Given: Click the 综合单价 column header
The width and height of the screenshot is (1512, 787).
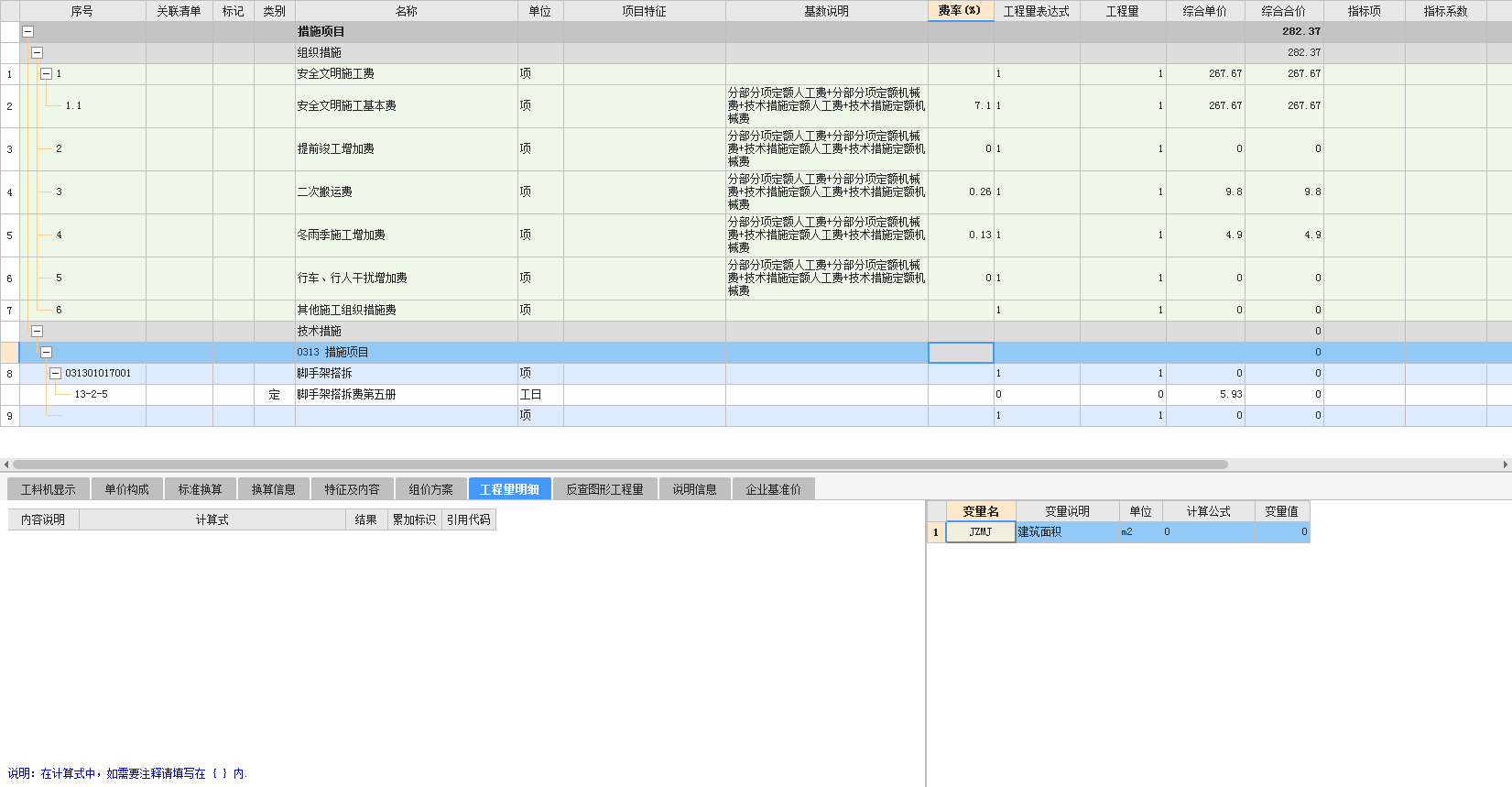Looking at the screenshot, I should click(1205, 11).
